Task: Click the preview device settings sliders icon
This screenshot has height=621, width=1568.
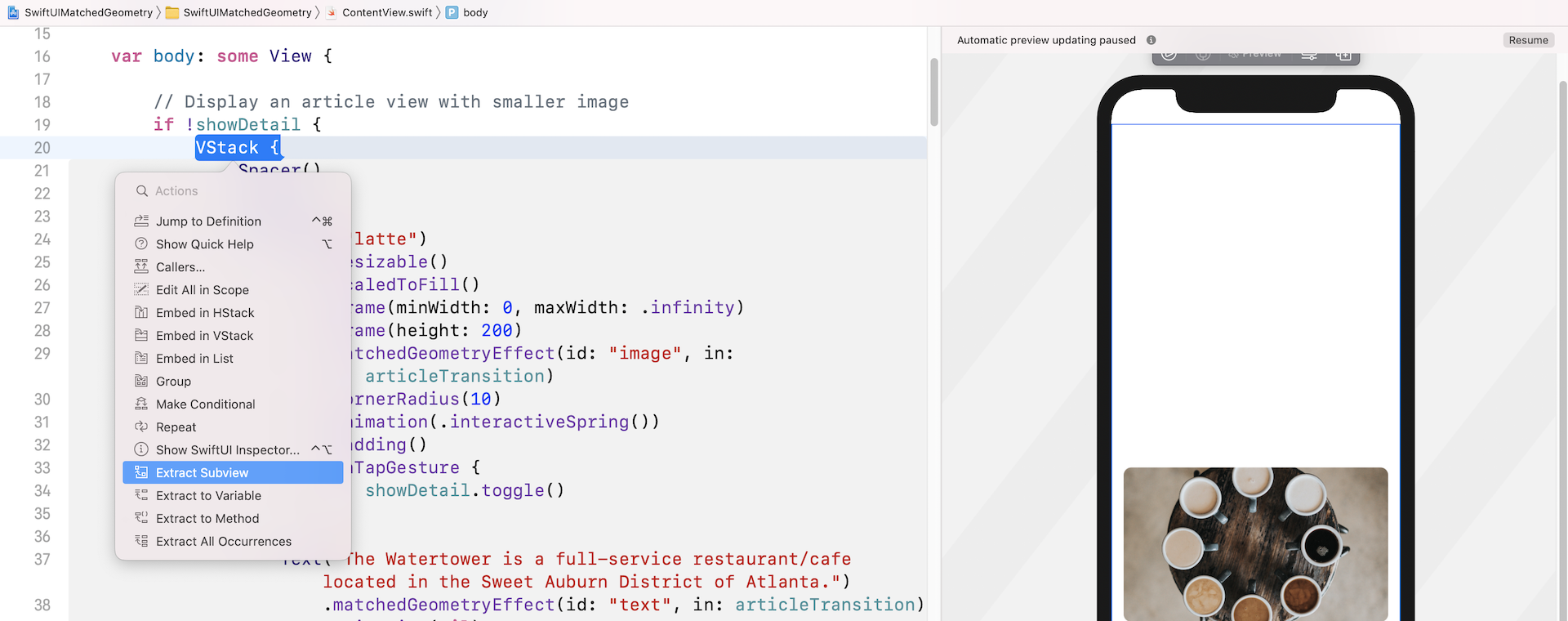Action: (x=1309, y=55)
